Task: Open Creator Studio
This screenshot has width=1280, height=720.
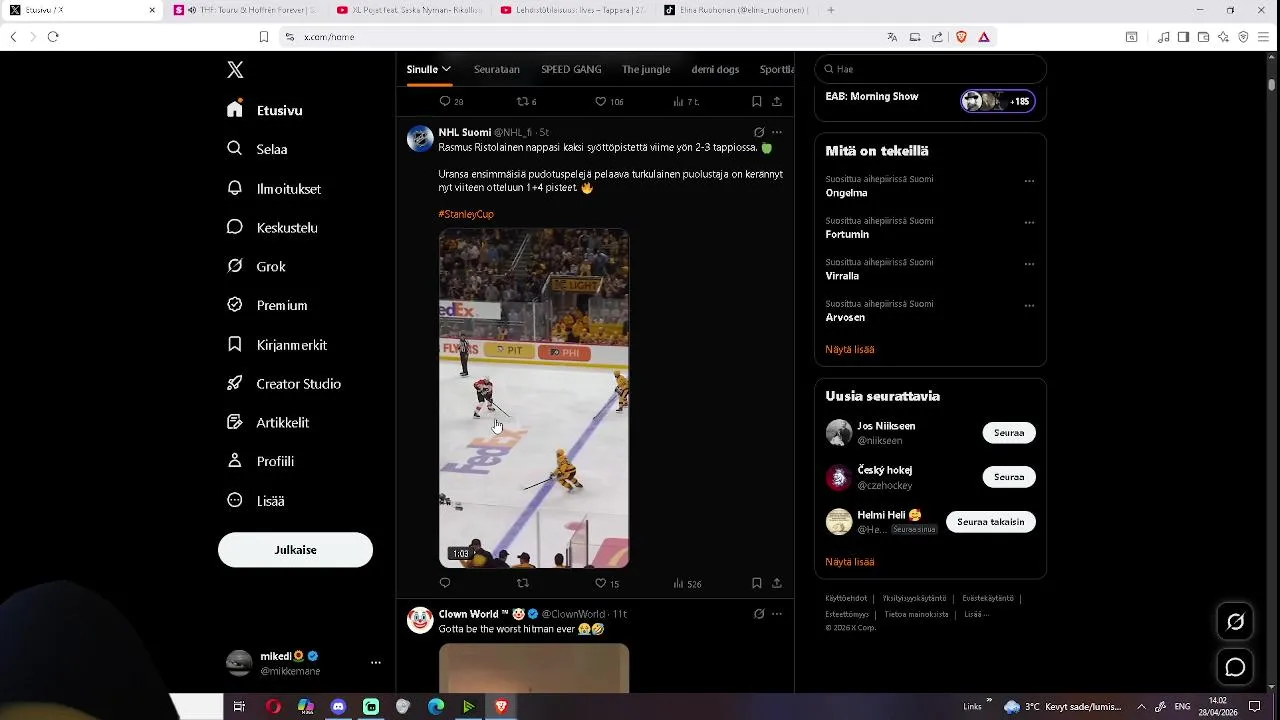Action: click(x=284, y=383)
